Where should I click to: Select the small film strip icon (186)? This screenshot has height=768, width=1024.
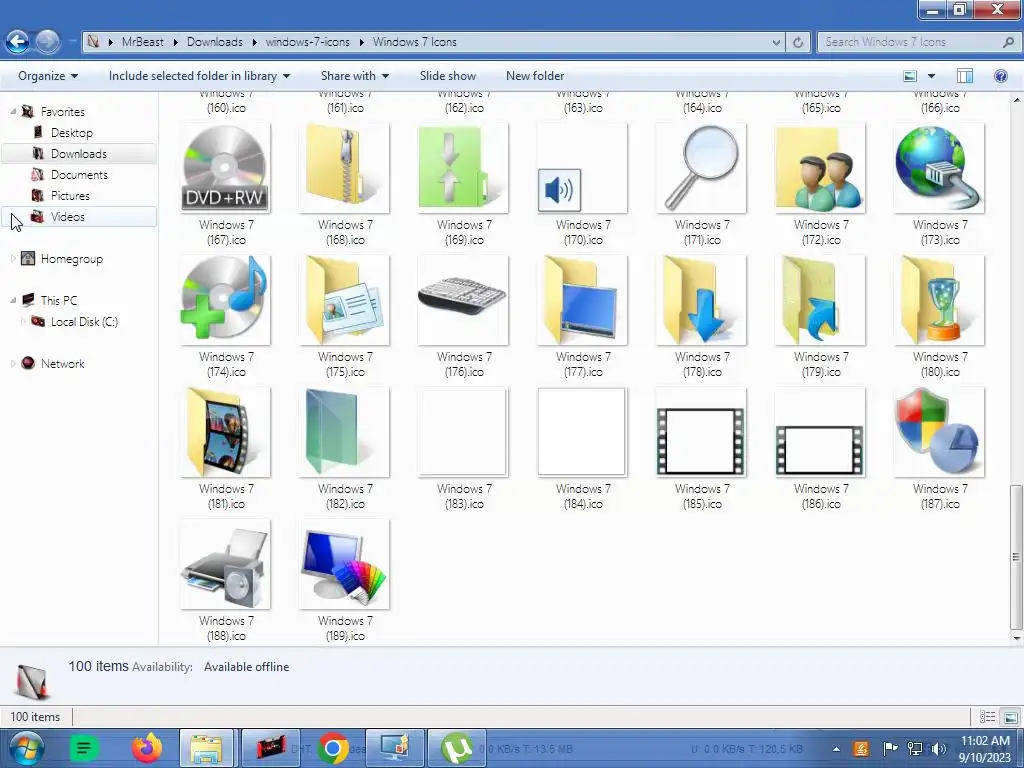point(820,432)
